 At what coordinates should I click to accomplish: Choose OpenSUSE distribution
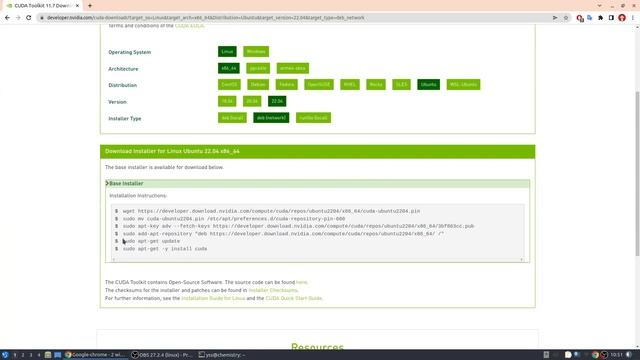click(x=319, y=84)
